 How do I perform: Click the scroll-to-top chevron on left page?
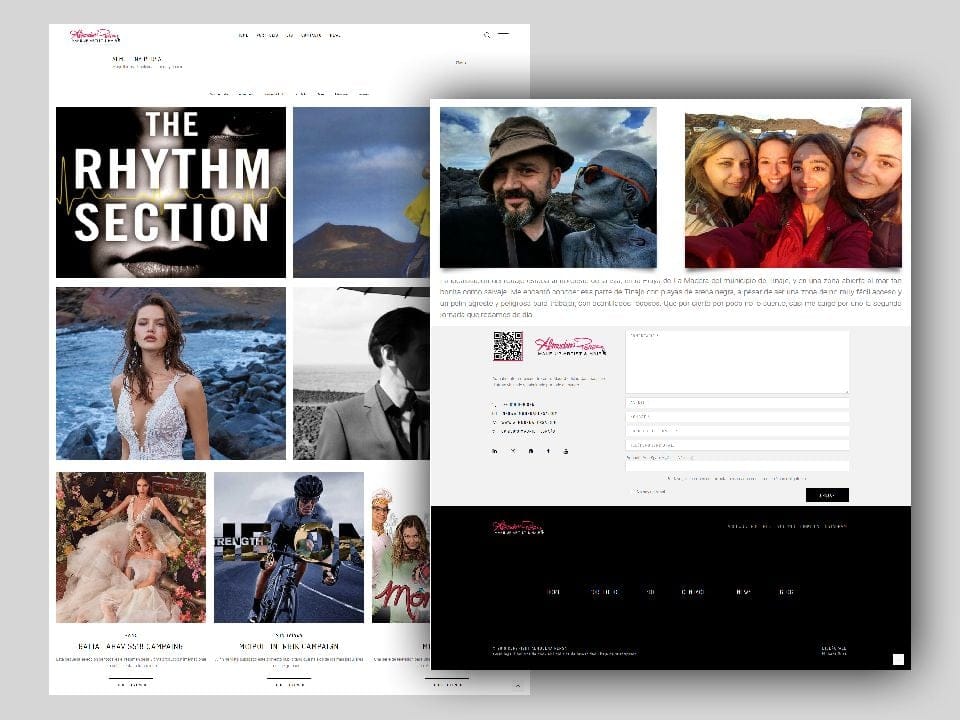(x=518, y=685)
